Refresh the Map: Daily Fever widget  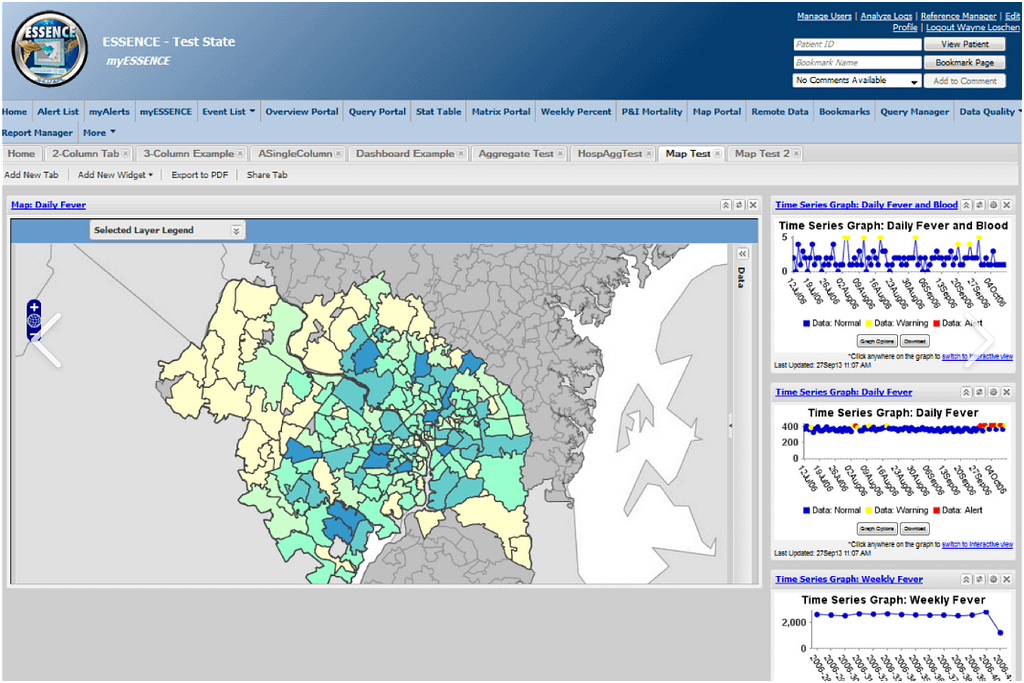pyautogui.click(x=738, y=205)
